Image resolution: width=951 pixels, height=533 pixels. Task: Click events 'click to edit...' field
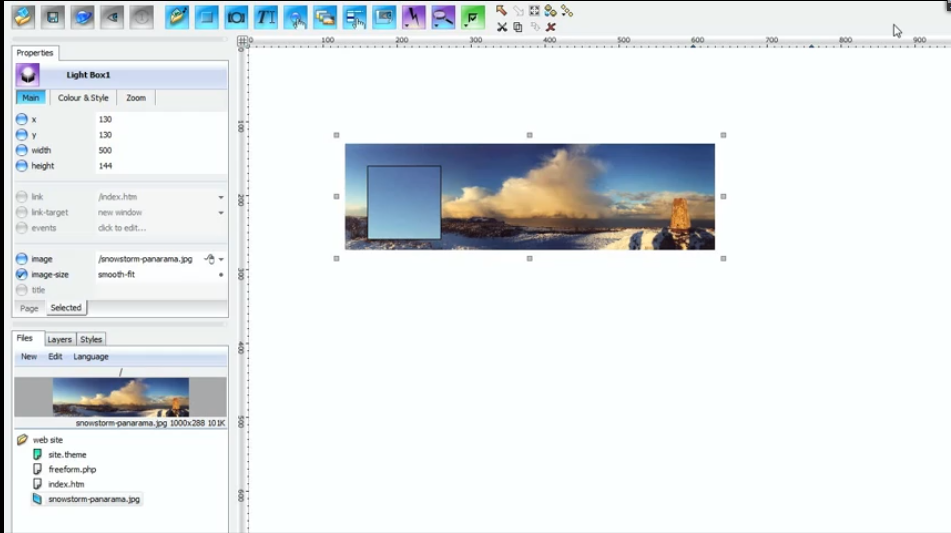[161, 228]
